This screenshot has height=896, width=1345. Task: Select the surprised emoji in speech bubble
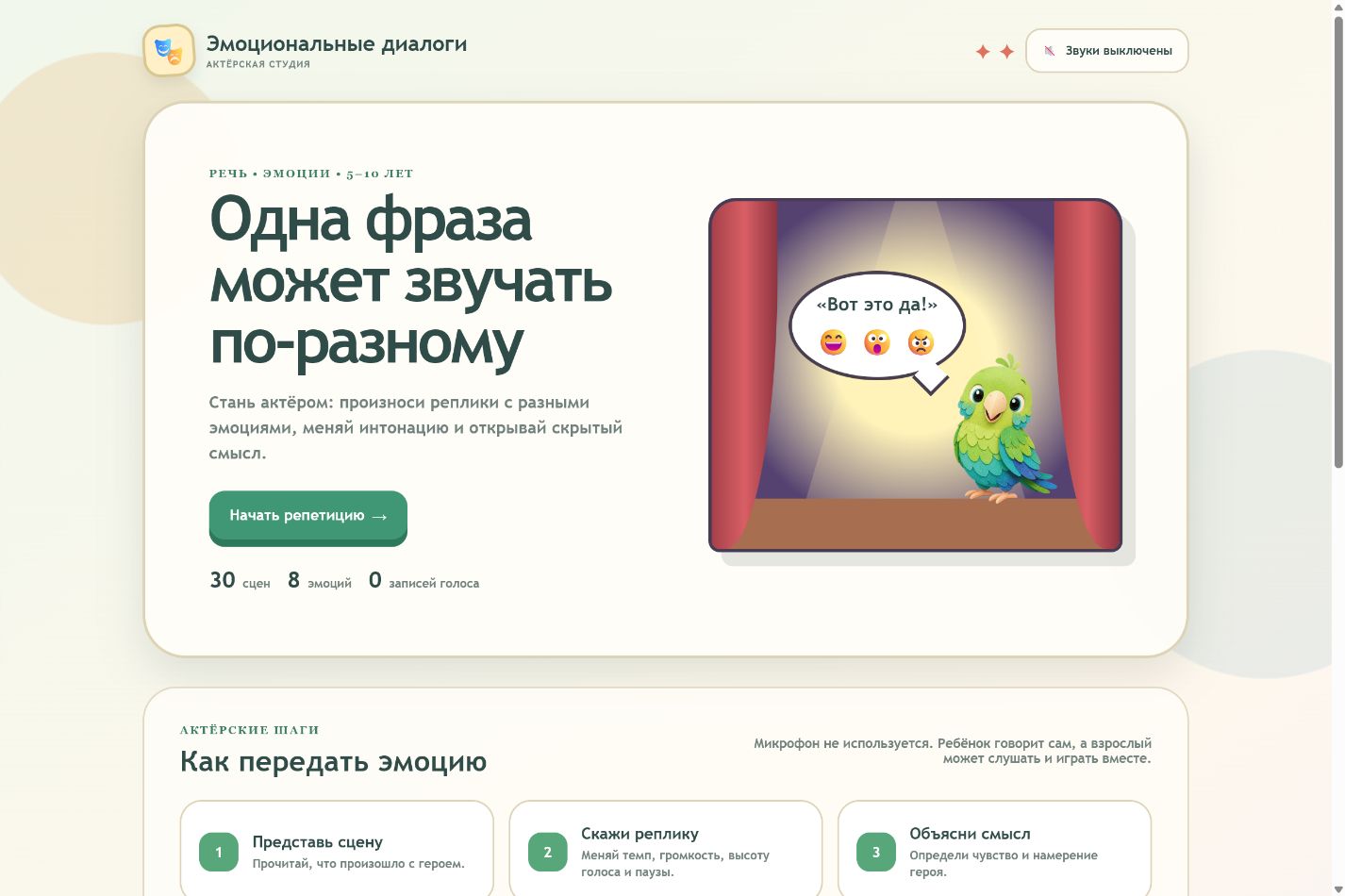point(877,341)
